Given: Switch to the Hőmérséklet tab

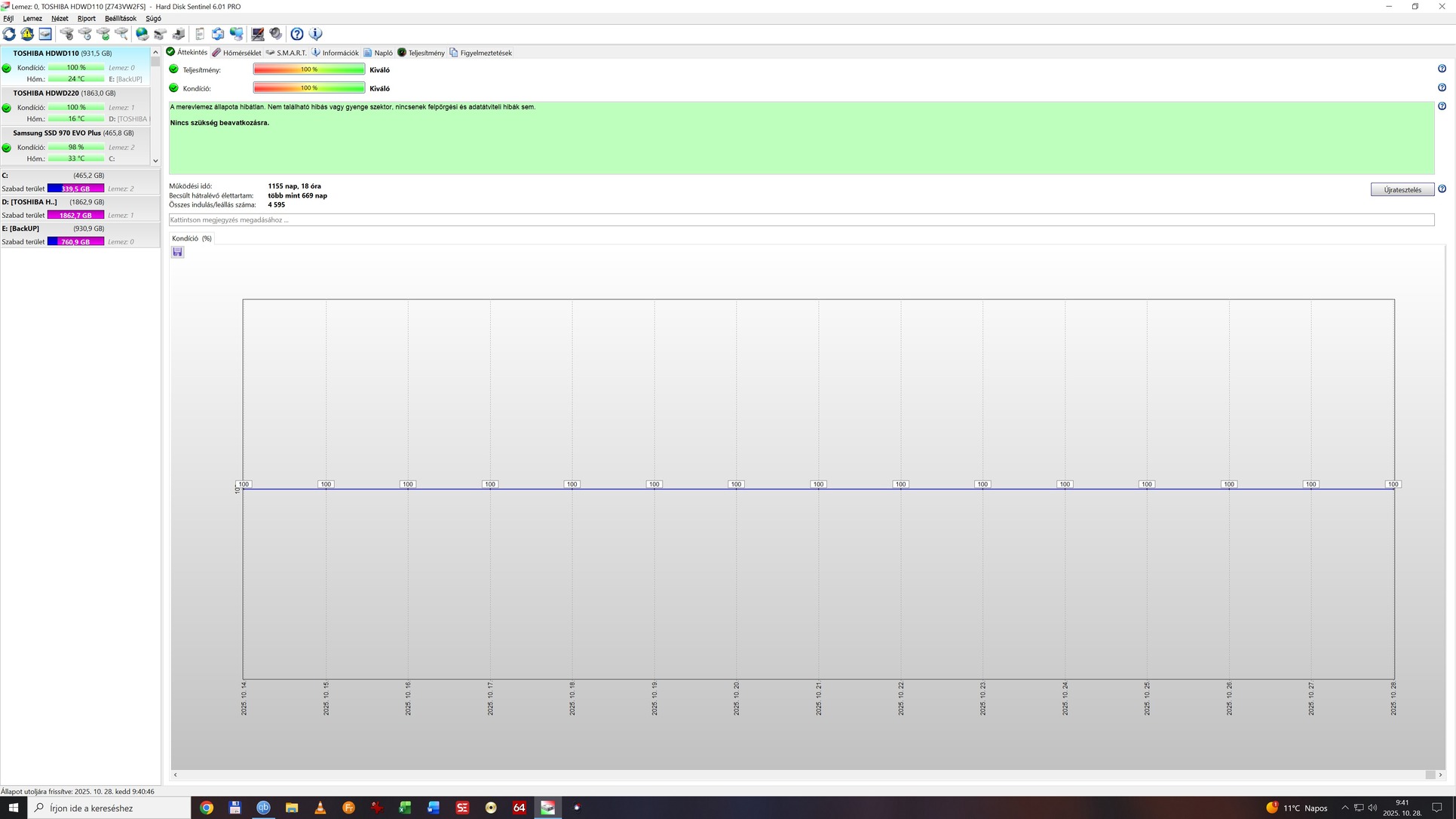Looking at the screenshot, I should coord(237,53).
